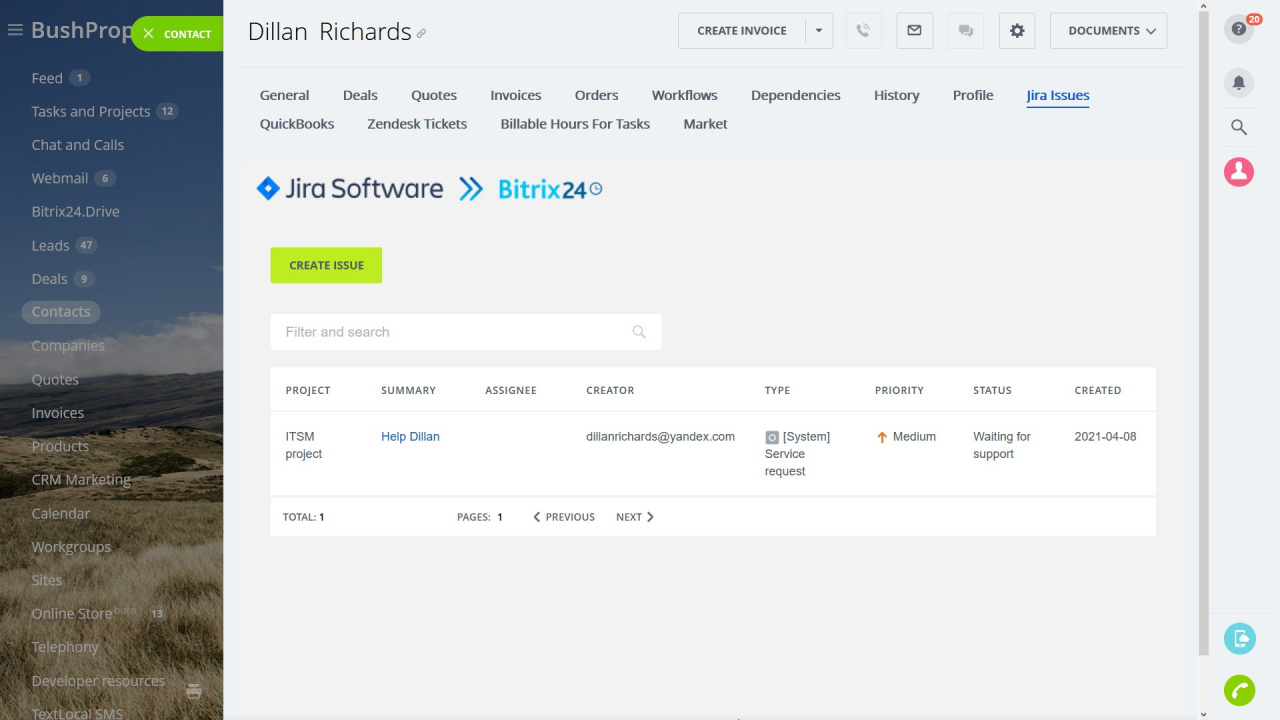The height and width of the screenshot is (720, 1280).
Task: Open Feed in left sidebar
Action: [x=47, y=78]
